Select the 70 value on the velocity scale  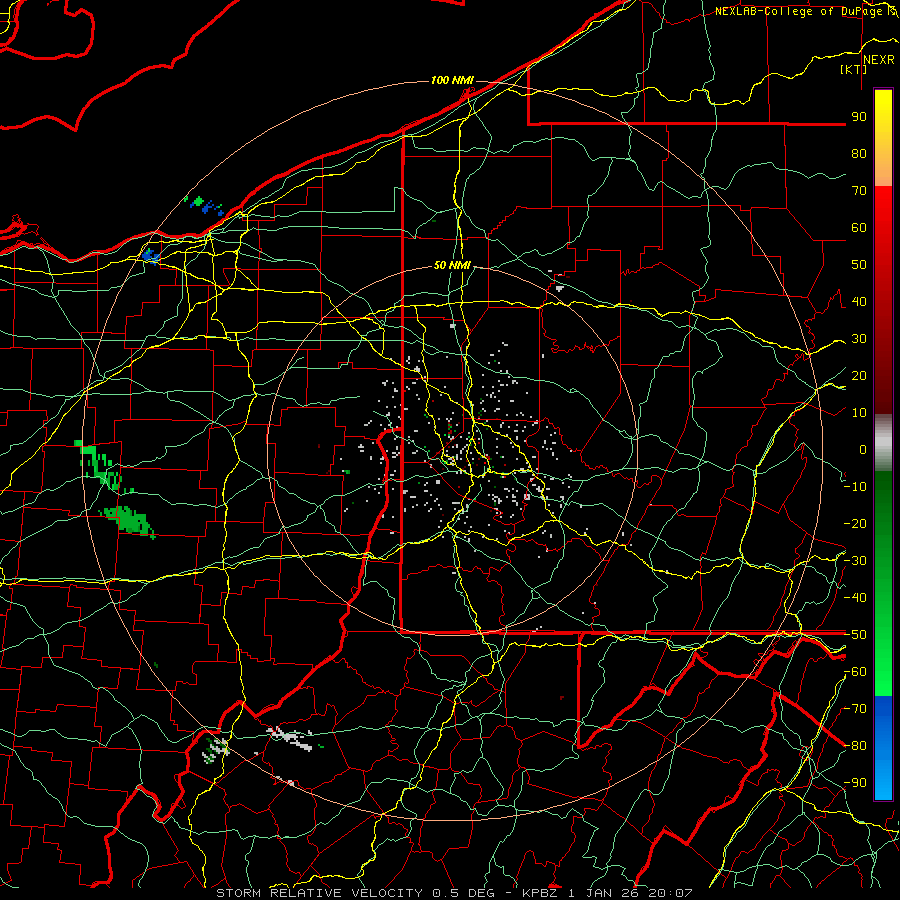tap(859, 191)
